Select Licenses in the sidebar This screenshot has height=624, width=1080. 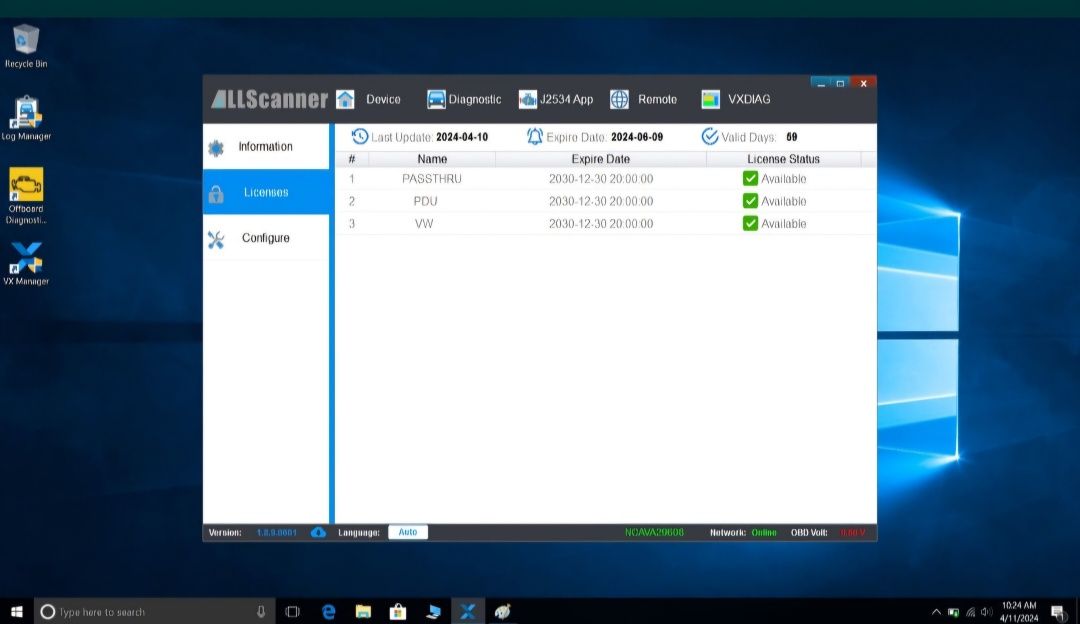click(266, 192)
